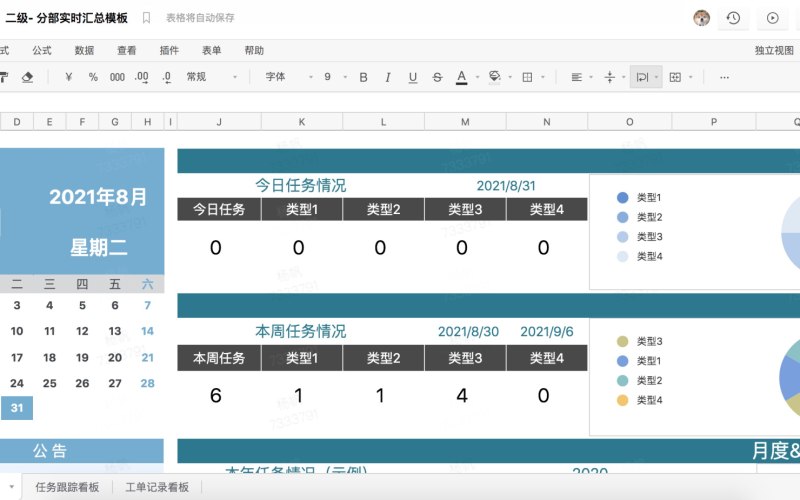Click the play presentation icon

tap(772, 18)
